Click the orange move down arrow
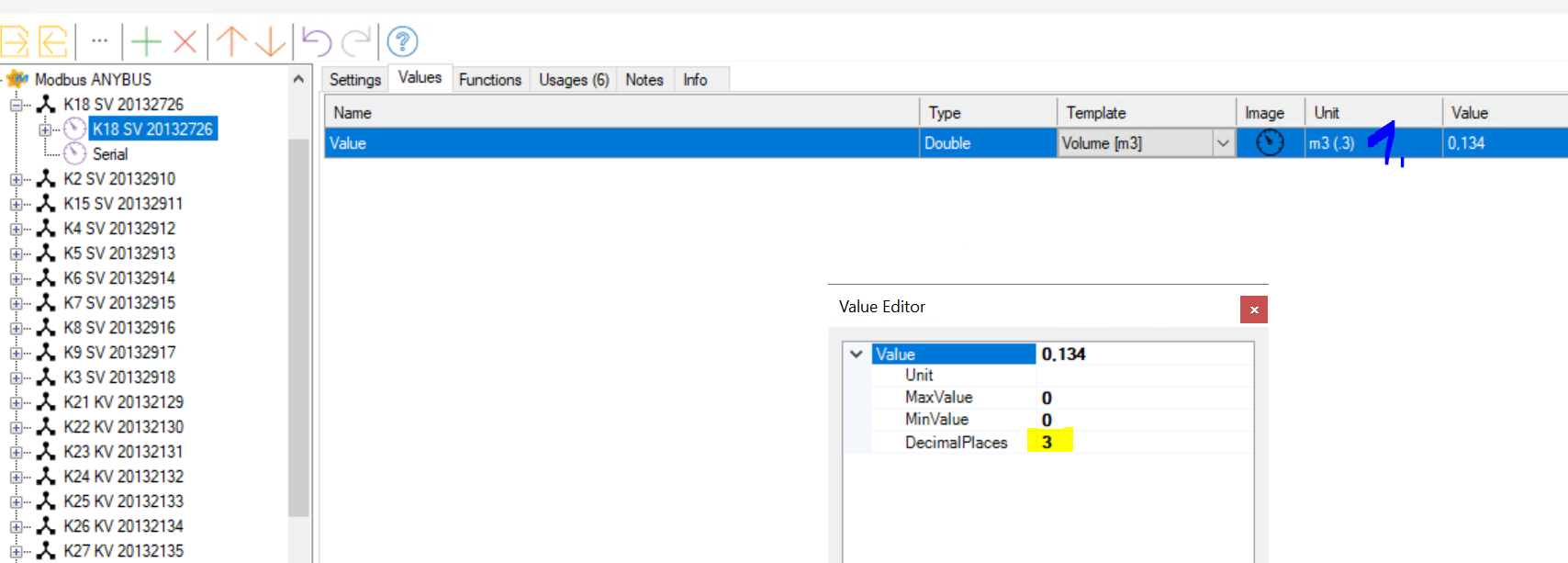Screen dimensions: 1568x563 click(270, 41)
